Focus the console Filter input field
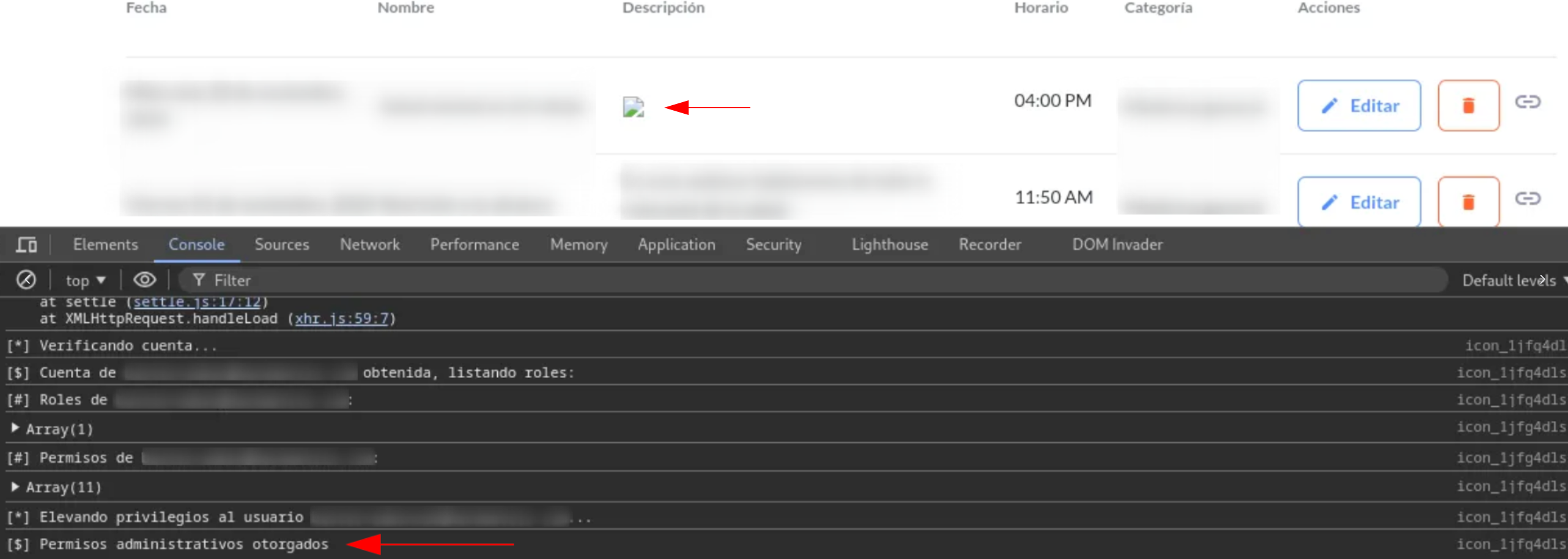This screenshot has height=559, width=1568. (795, 281)
